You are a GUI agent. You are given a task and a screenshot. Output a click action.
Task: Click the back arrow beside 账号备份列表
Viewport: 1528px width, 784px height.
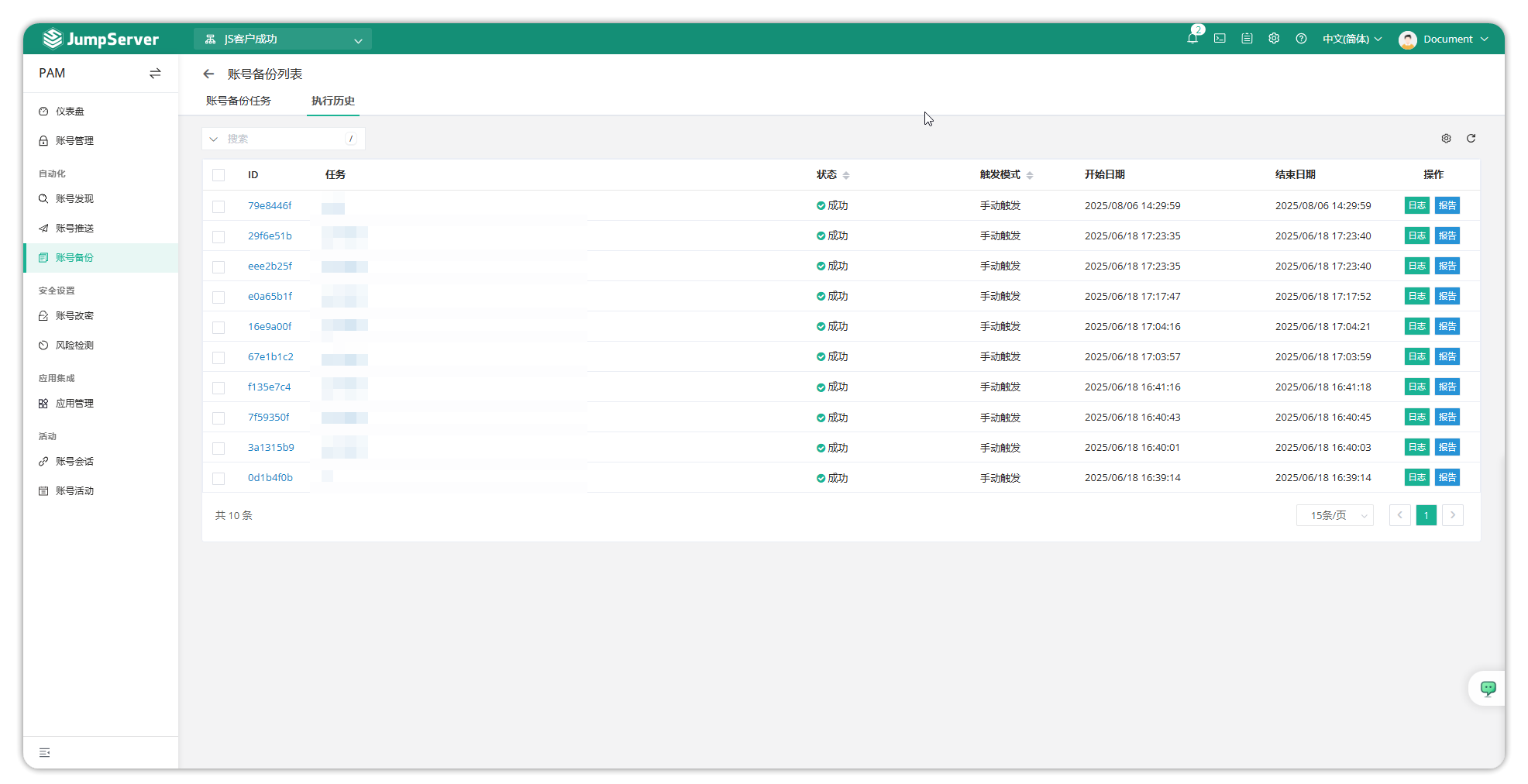pyautogui.click(x=208, y=74)
